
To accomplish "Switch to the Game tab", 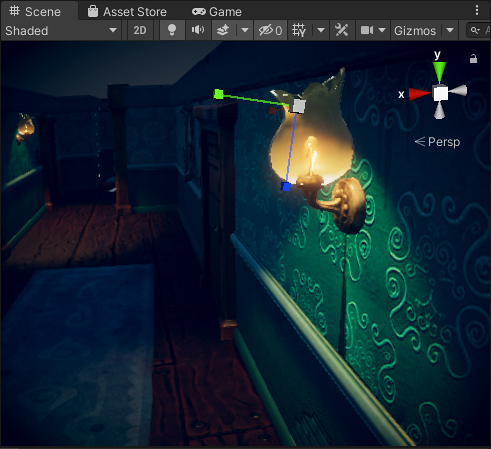I will coord(217,12).
